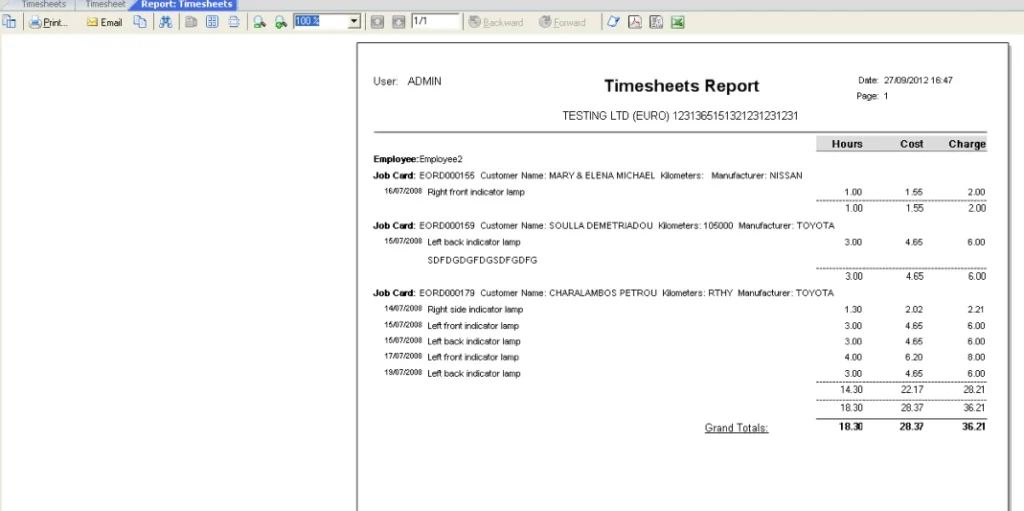Viewport: 1024px width, 511px height.
Task: Click the subtotal charge value 28.21
Action: pyautogui.click(x=974, y=389)
